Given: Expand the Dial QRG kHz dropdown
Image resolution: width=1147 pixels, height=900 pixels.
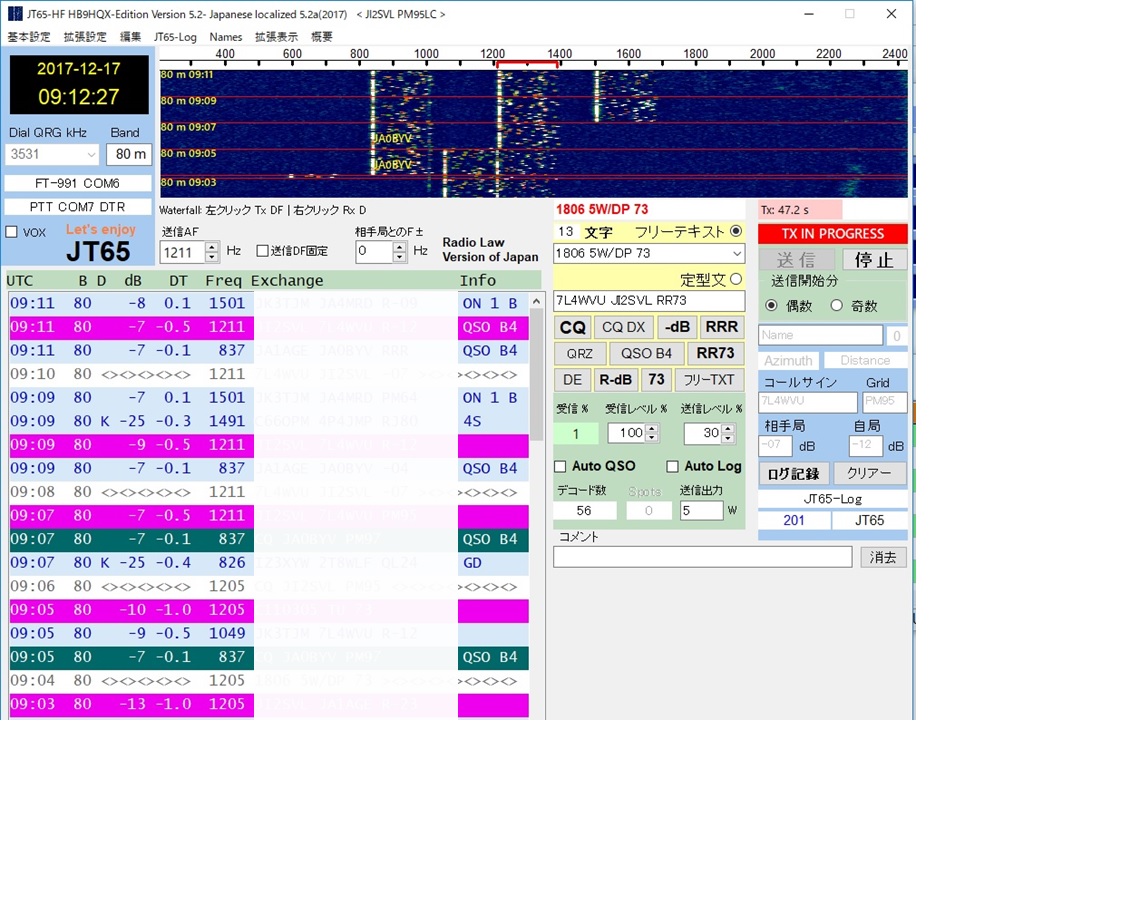Looking at the screenshot, I should coord(91,154).
